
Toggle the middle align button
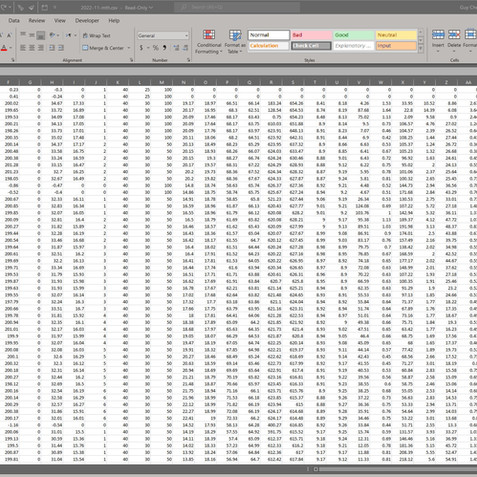32,35
